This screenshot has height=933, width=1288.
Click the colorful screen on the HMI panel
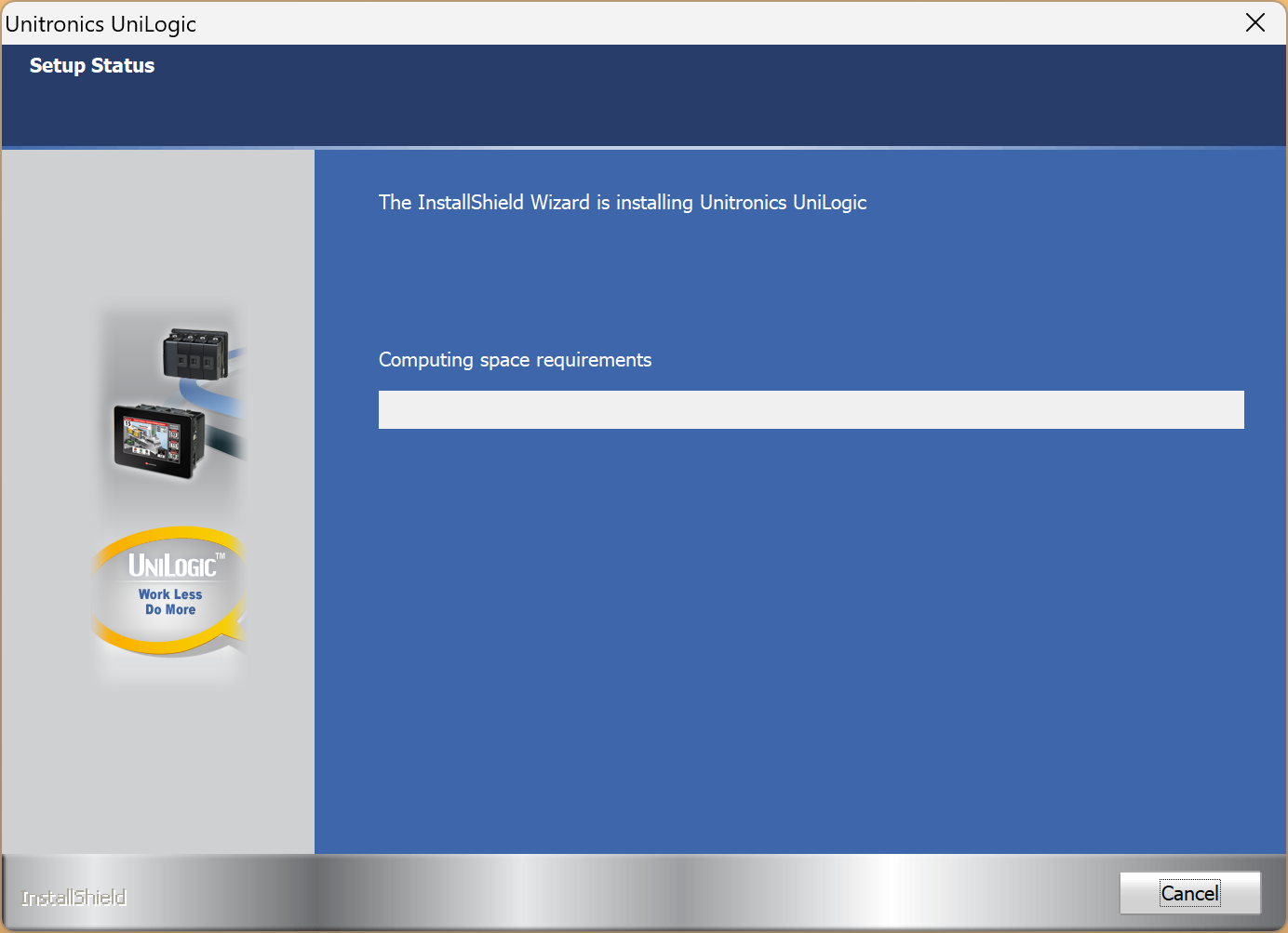pyautogui.click(x=152, y=438)
